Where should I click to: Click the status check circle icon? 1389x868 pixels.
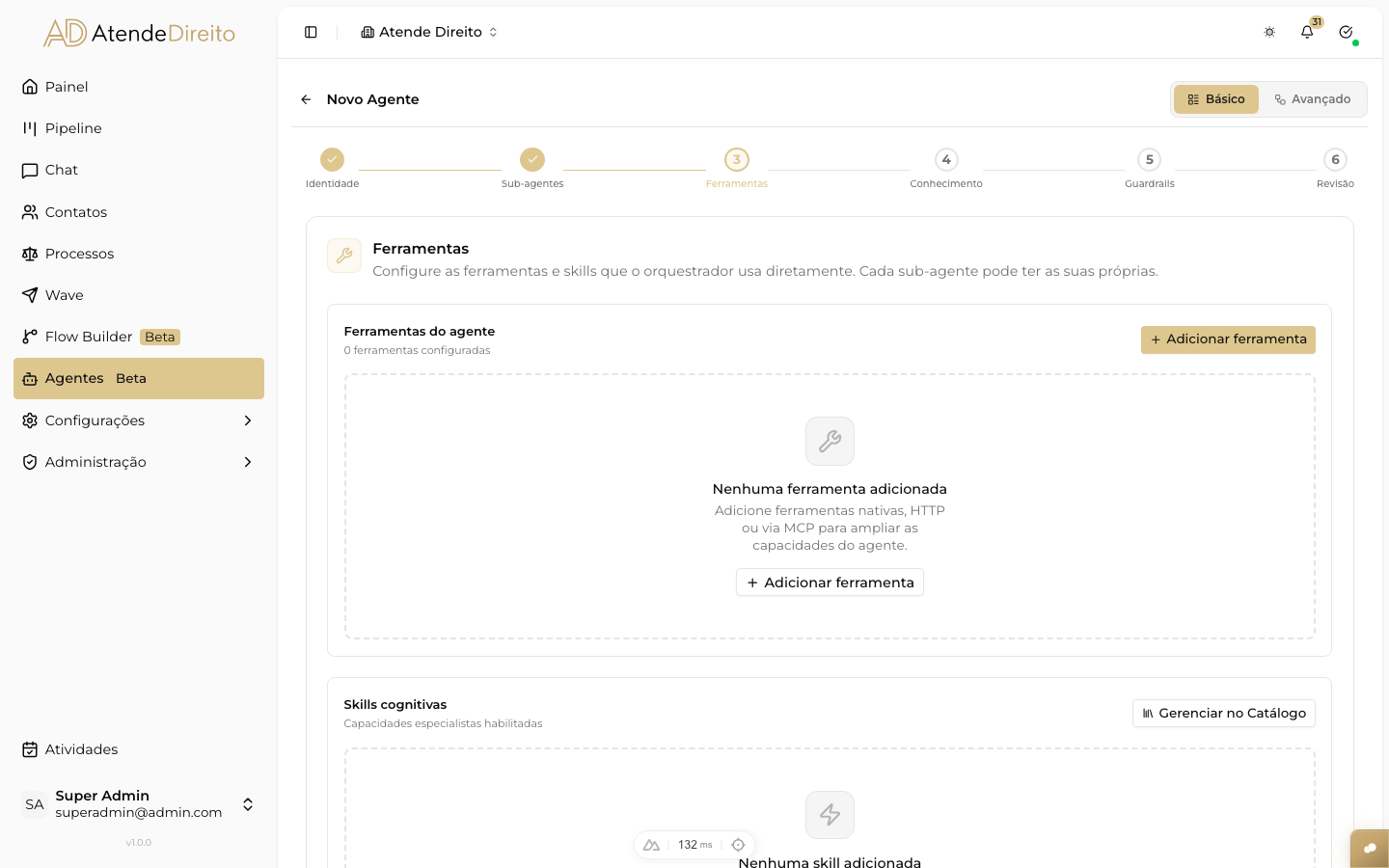(1346, 32)
